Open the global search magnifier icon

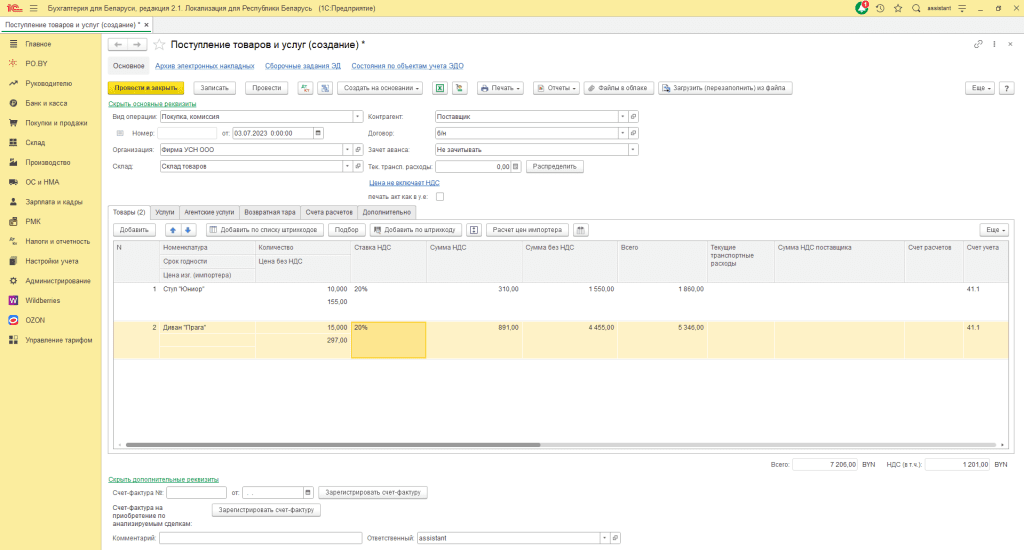click(x=916, y=8)
